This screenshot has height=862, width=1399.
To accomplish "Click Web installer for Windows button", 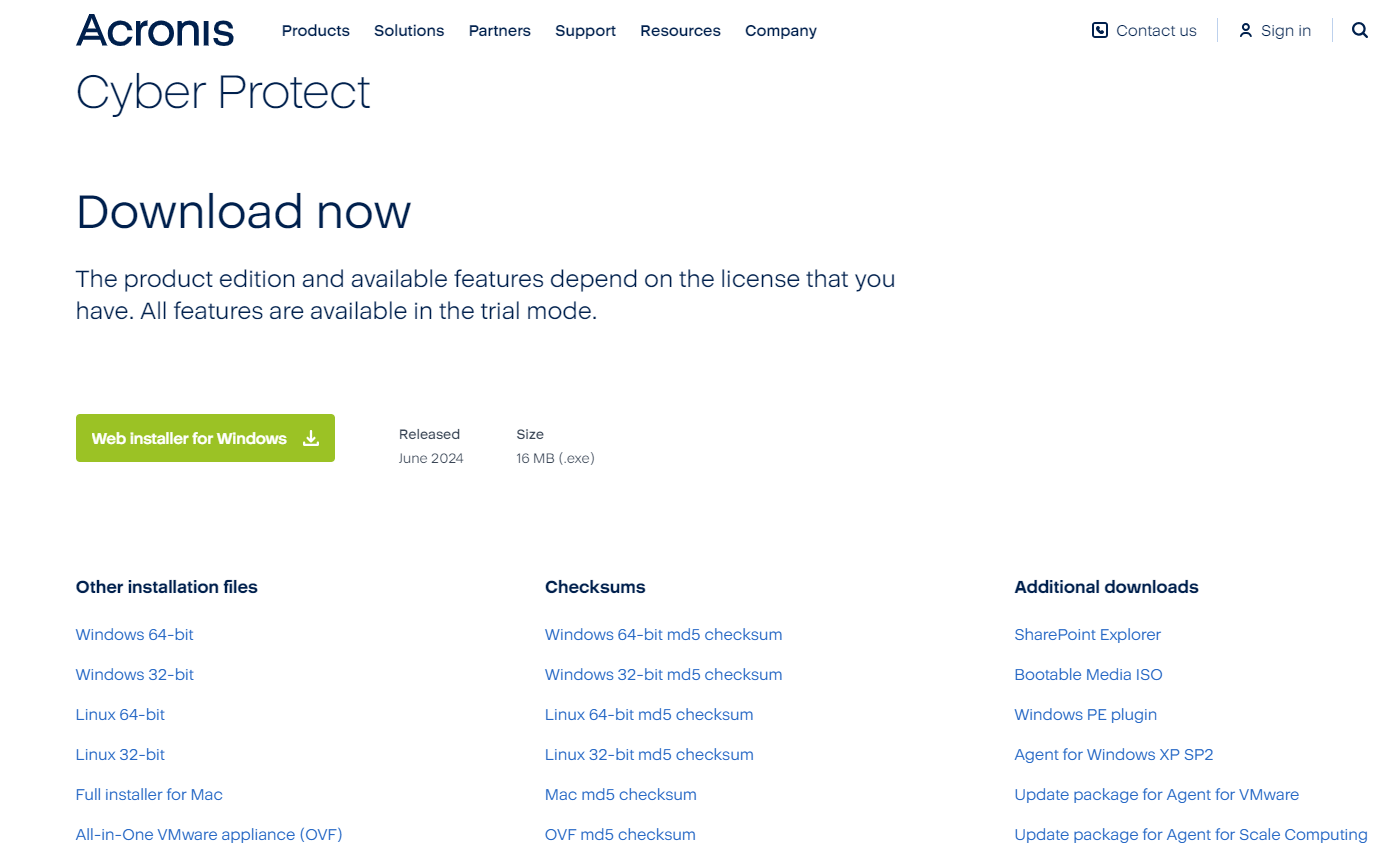I will click(x=190, y=438).
